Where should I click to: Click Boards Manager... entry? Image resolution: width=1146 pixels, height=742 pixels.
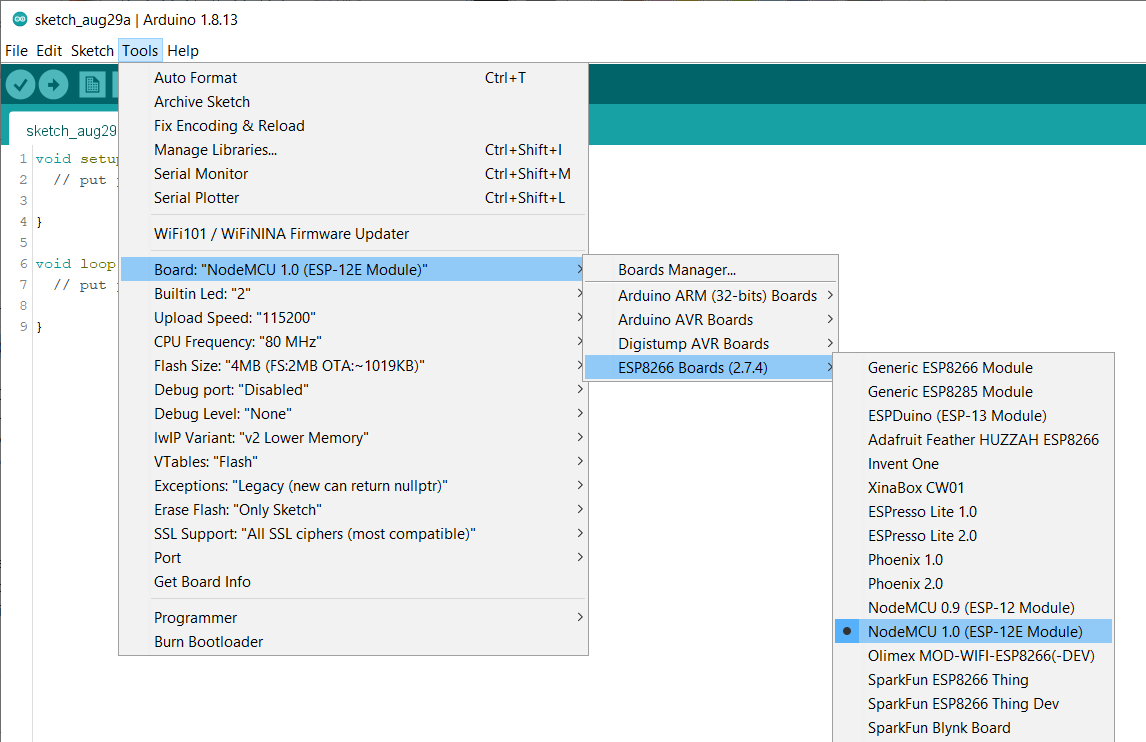click(676, 270)
